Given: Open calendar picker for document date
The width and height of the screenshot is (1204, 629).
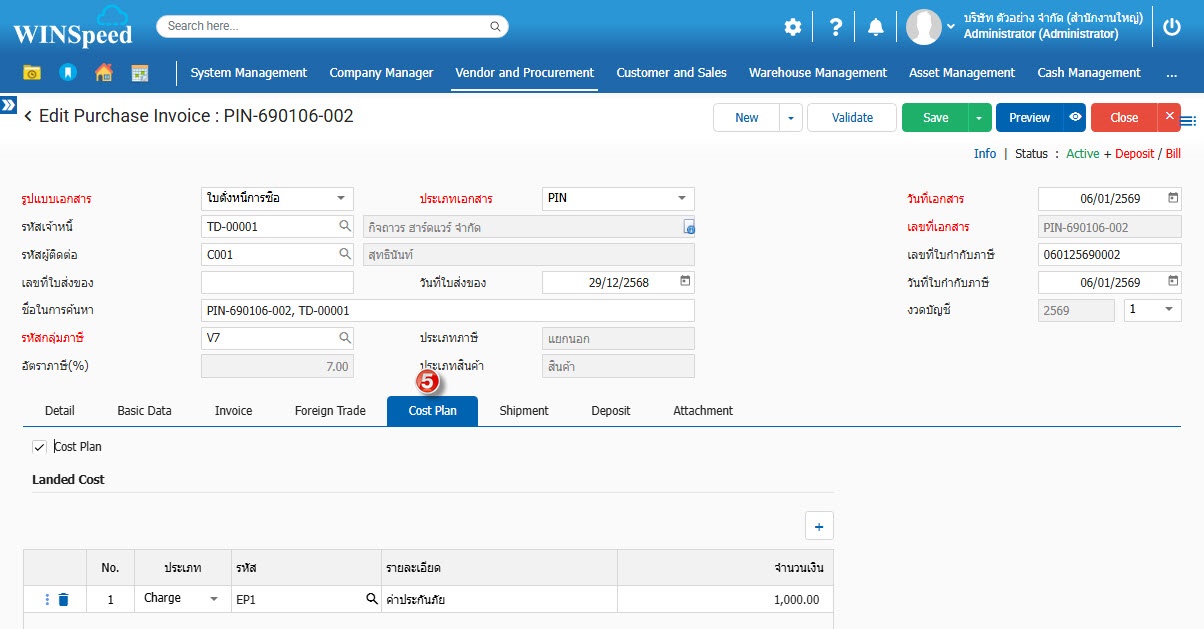Looking at the screenshot, I should coord(1173,198).
